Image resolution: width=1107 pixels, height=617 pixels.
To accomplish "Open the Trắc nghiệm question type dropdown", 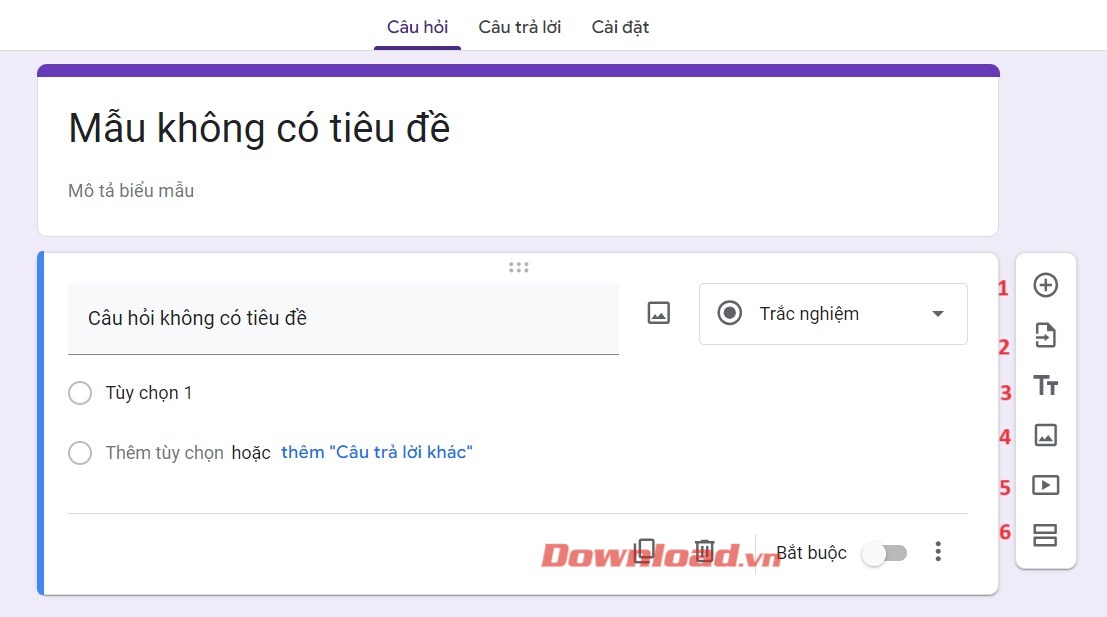I will point(833,314).
